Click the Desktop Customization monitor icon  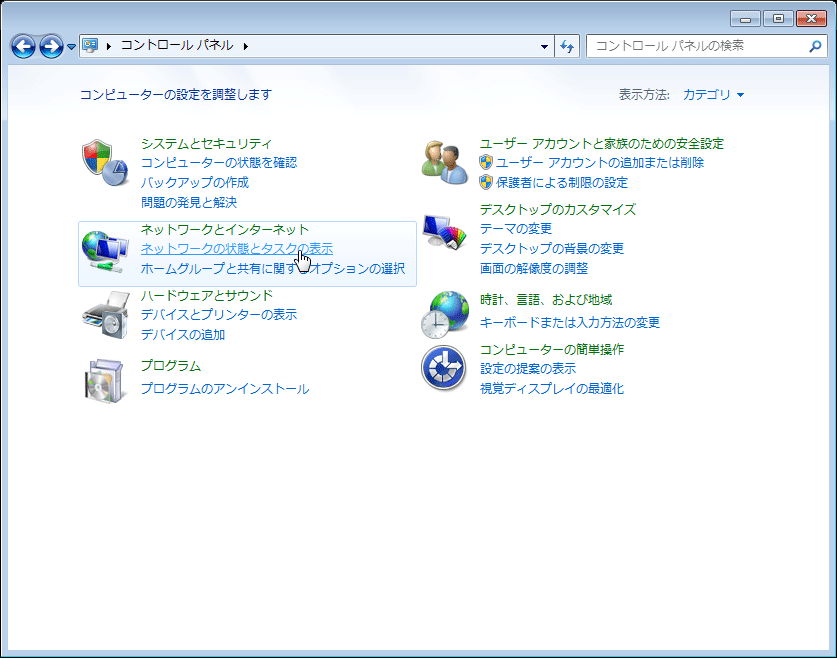coord(444,234)
